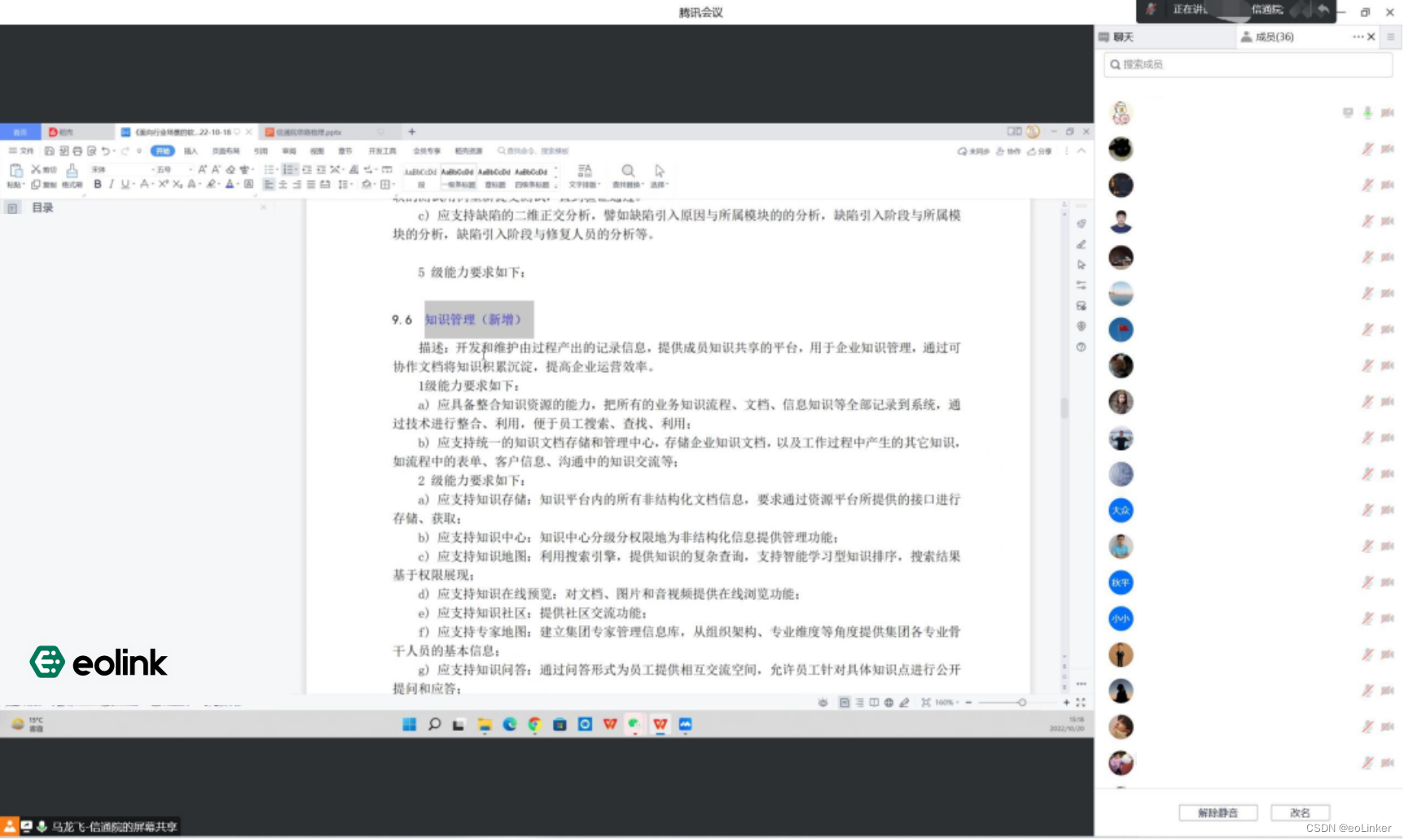Click the zoom out minus icon
Image resolution: width=1404 pixels, height=840 pixels.
pos(968,702)
